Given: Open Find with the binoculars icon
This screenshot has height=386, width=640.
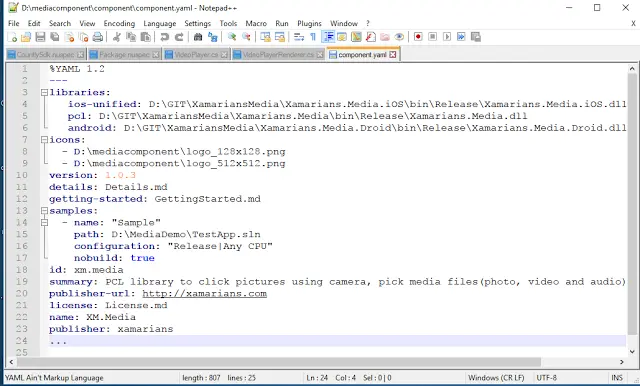Looking at the screenshot, I should tap(198, 37).
